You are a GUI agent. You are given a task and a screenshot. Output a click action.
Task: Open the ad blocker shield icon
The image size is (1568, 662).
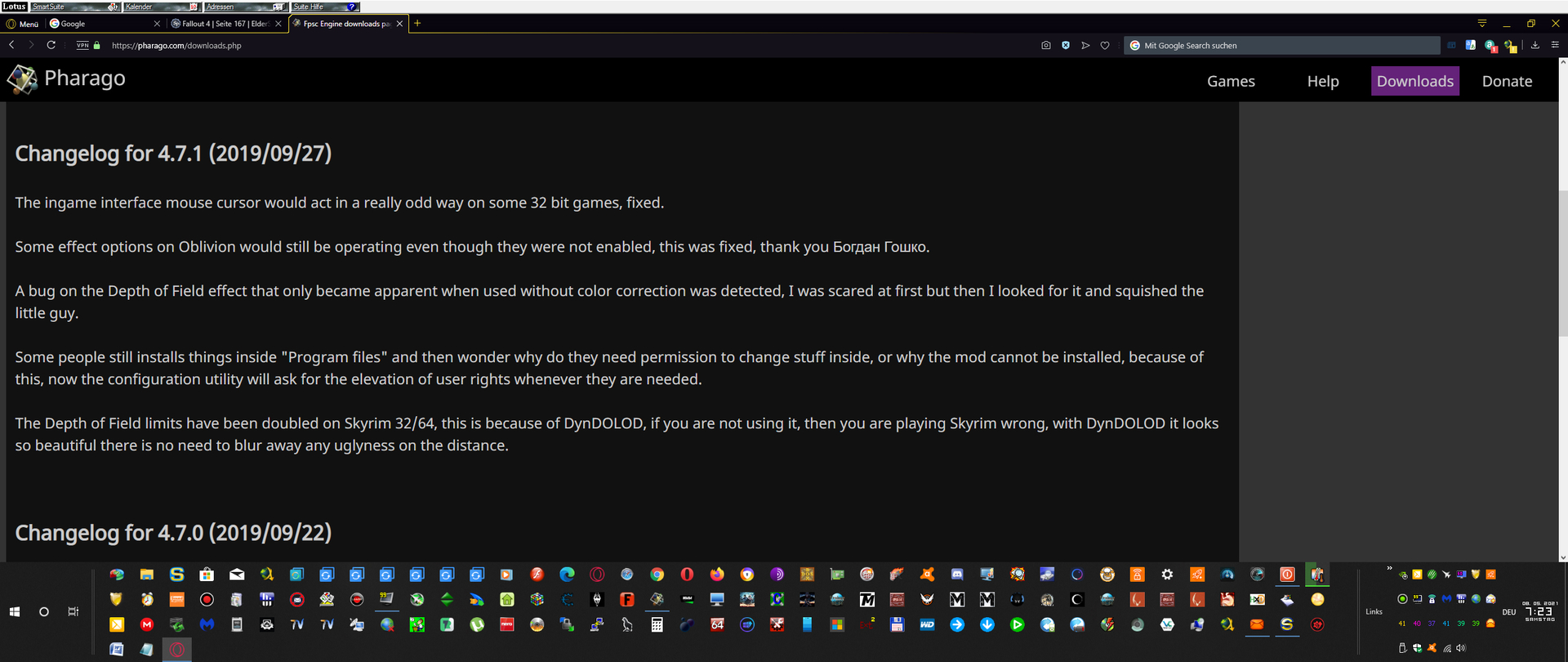pos(1066,46)
